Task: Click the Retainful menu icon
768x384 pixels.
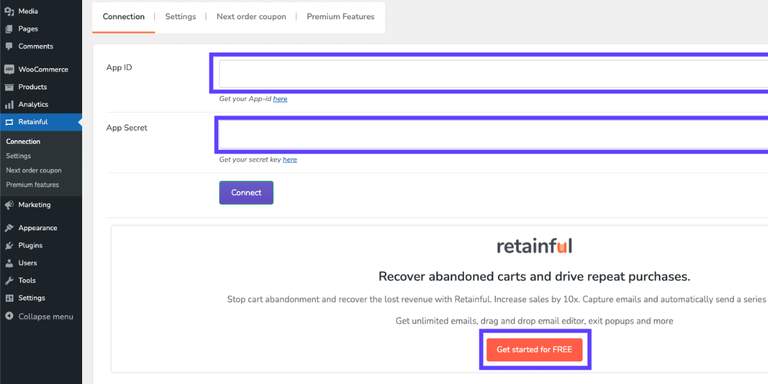Action: tap(9, 122)
